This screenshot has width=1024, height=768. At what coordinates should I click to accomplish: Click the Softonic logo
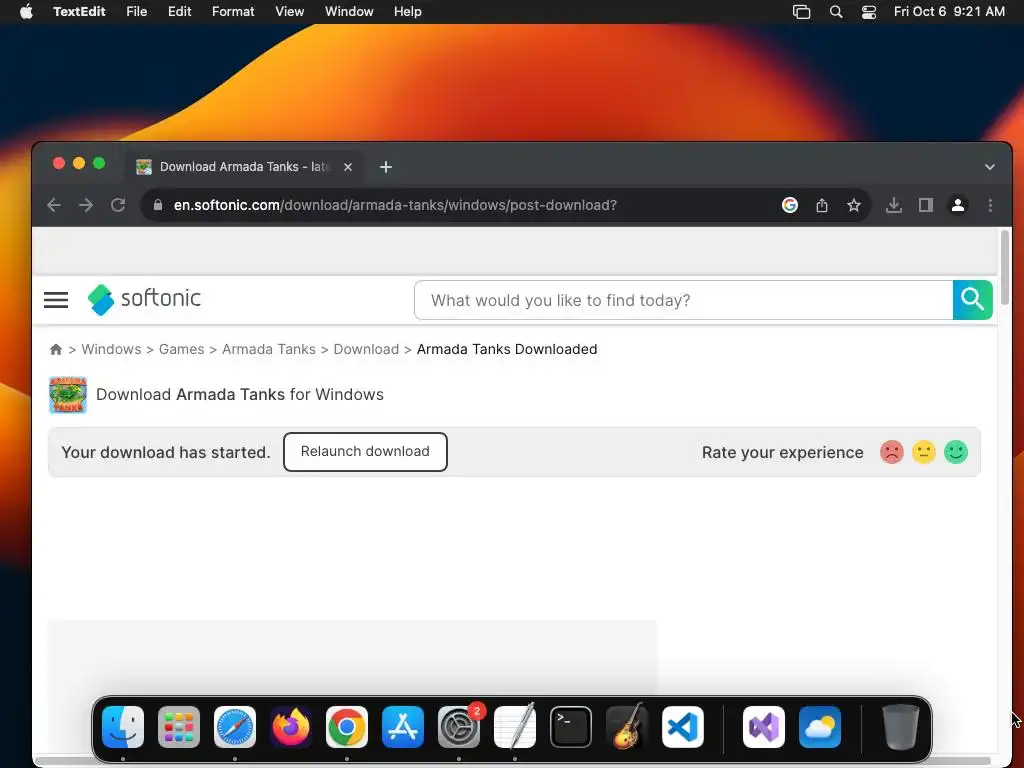144,299
